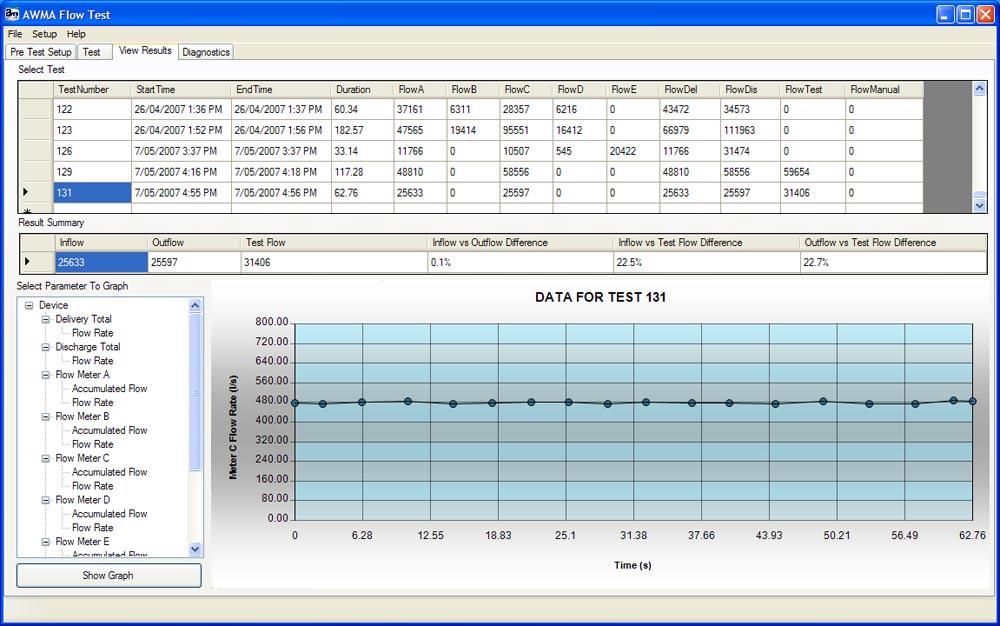Select Flow Rate under Flow Meter C
This screenshot has height=626, width=1000.
92,486
